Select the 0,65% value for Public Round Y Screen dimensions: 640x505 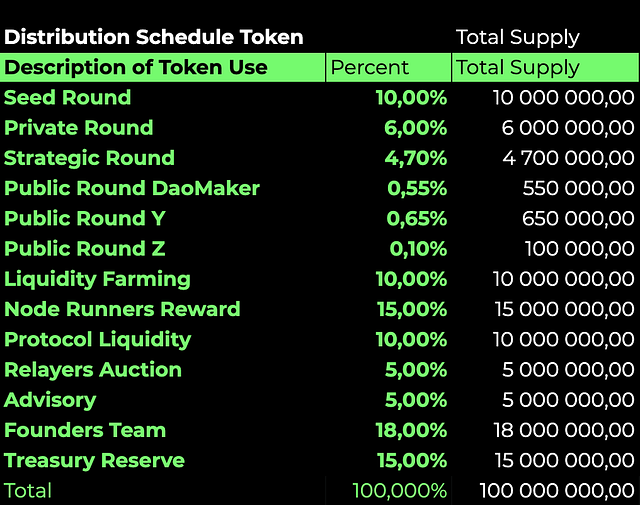tap(416, 218)
